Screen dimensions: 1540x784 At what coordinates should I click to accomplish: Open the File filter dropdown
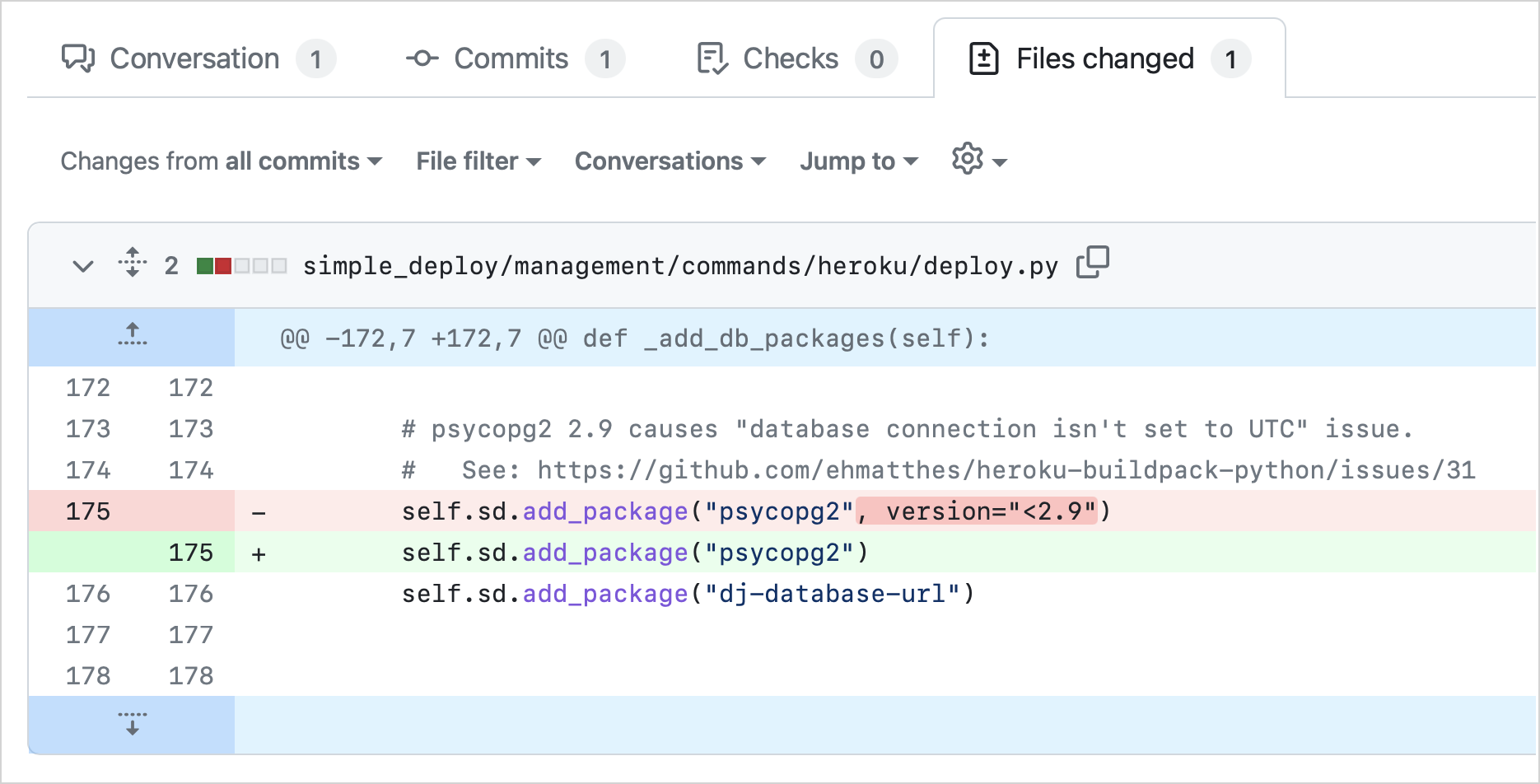478,161
